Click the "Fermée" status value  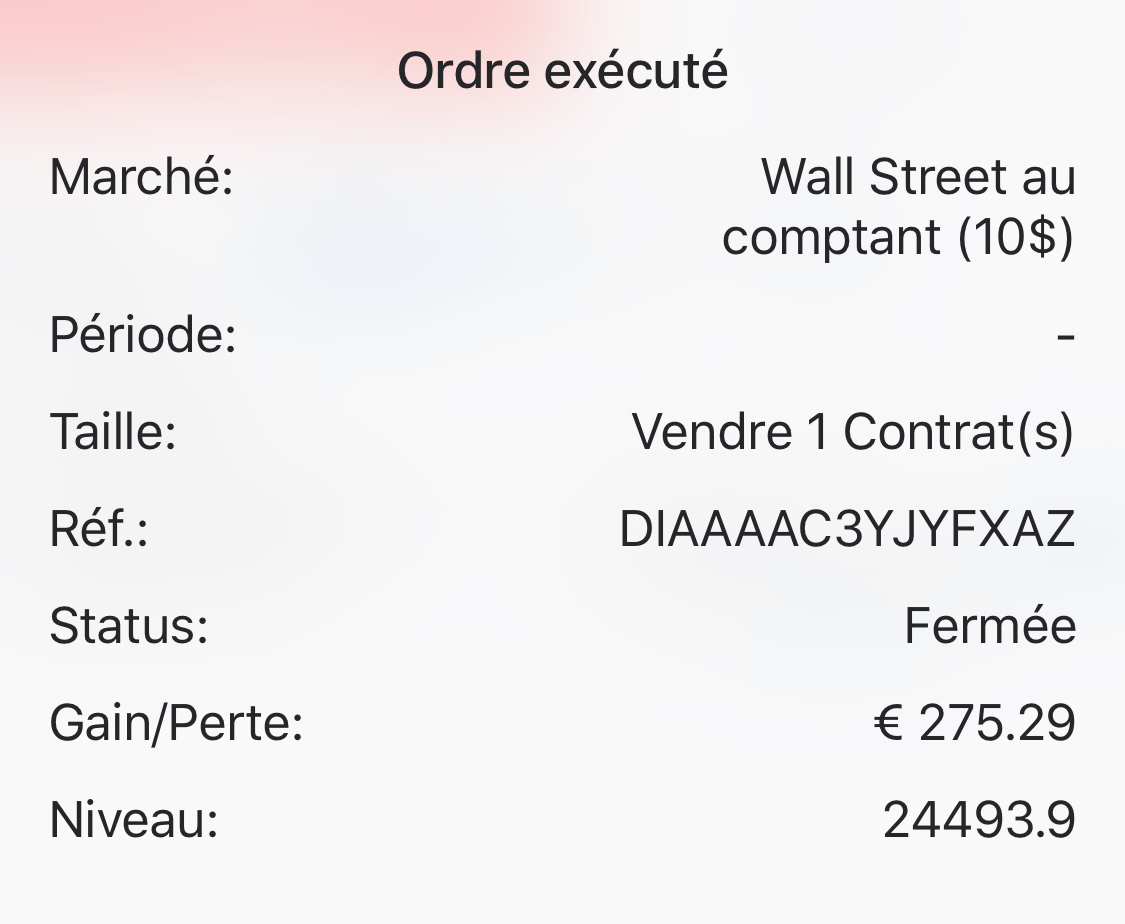(990, 626)
